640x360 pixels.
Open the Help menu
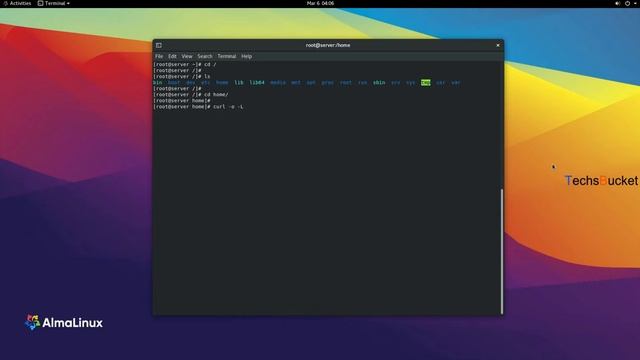coord(246,56)
